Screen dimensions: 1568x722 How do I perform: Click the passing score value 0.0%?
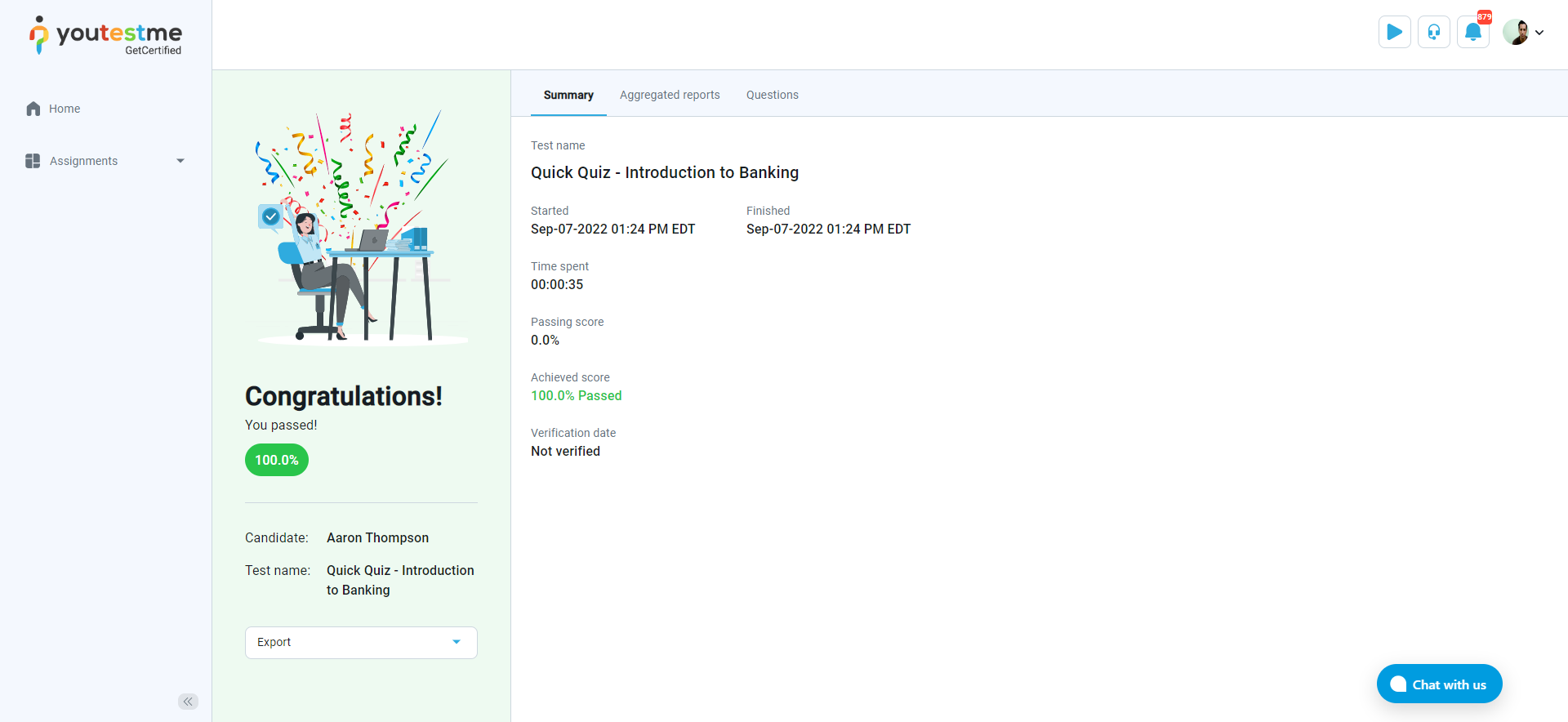(545, 341)
